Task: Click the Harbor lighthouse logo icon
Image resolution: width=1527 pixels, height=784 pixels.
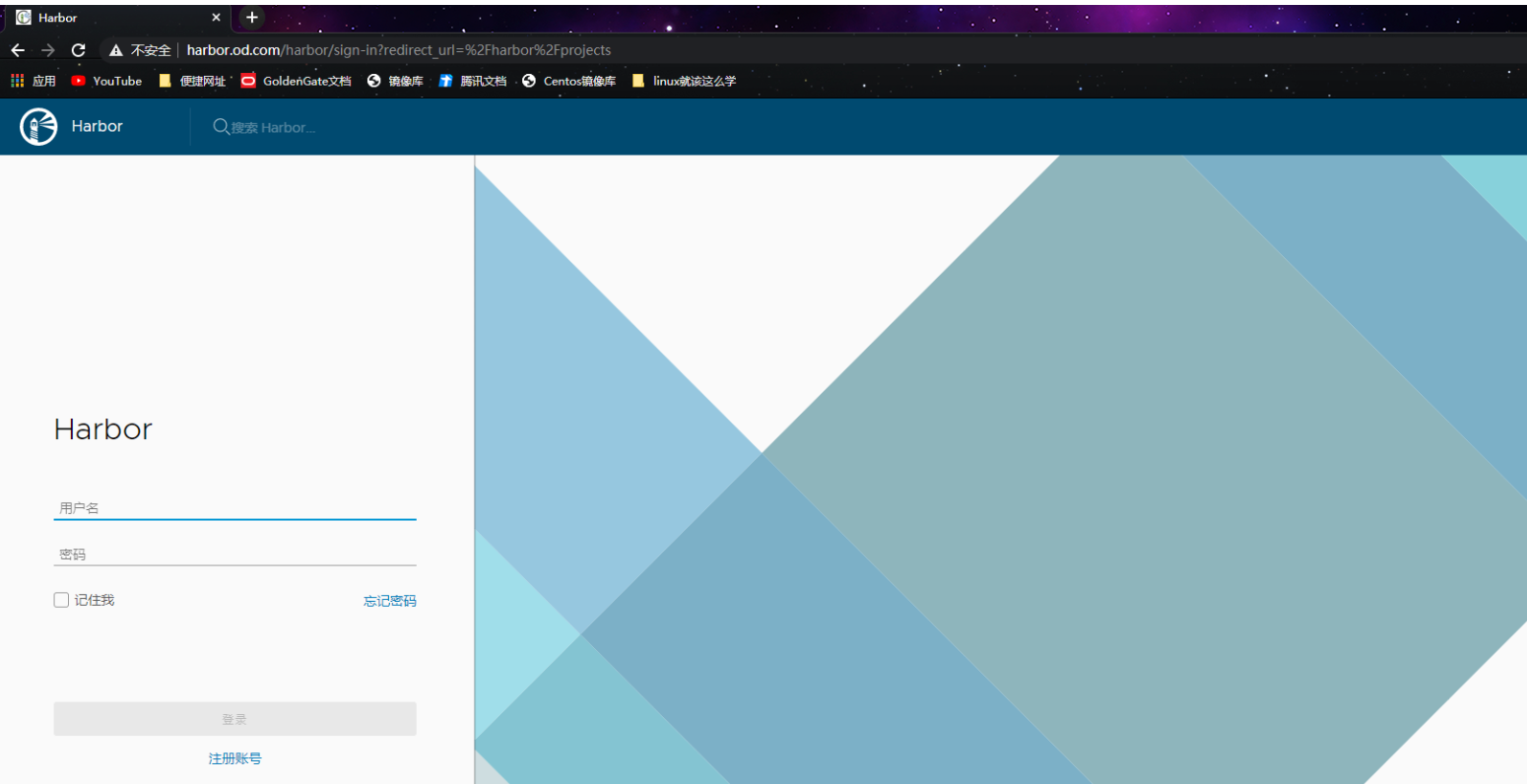Action: click(x=39, y=127)
